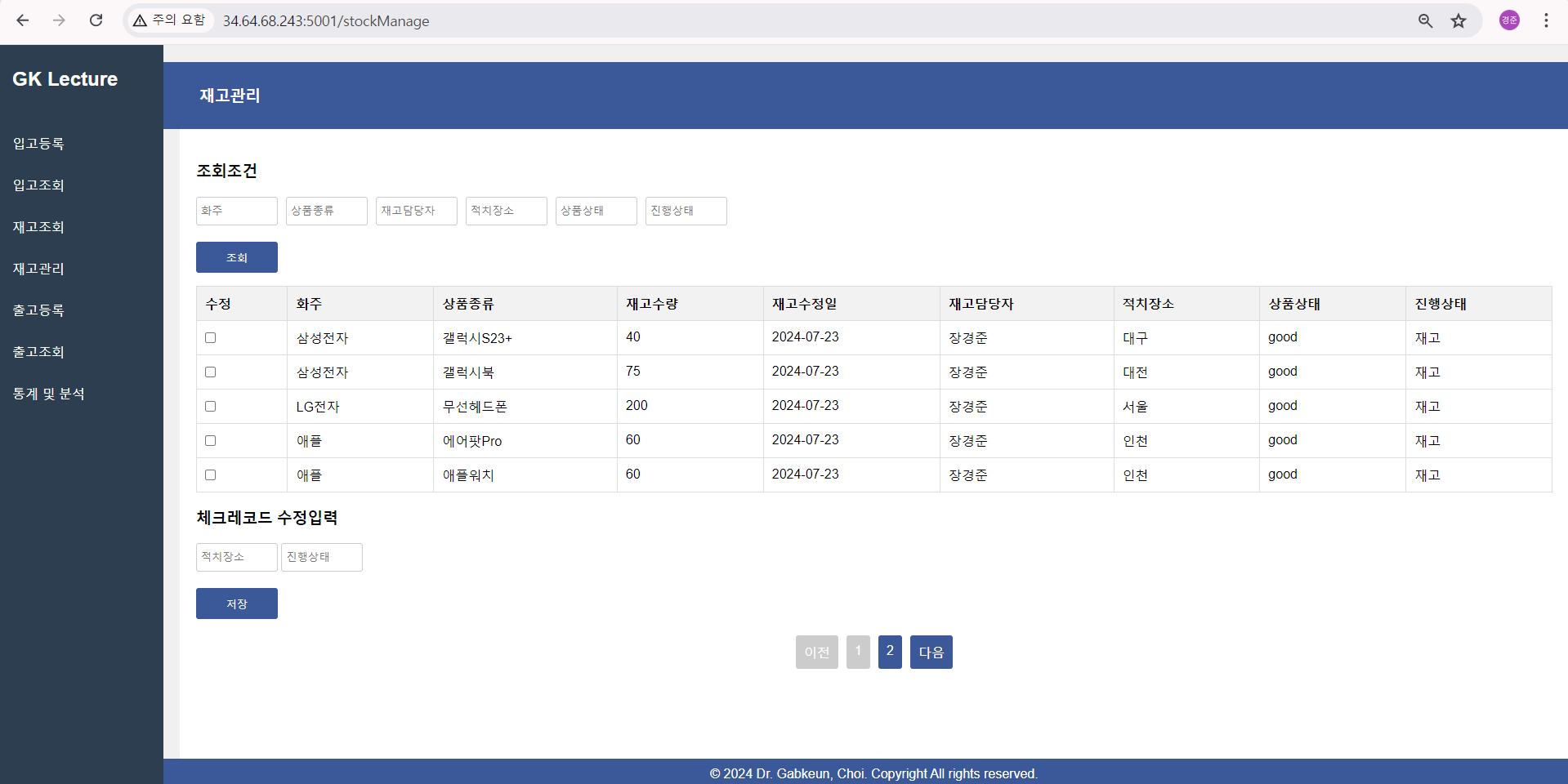
Task: Focus the 화주 filter input
Action: [x=237, y=211]
